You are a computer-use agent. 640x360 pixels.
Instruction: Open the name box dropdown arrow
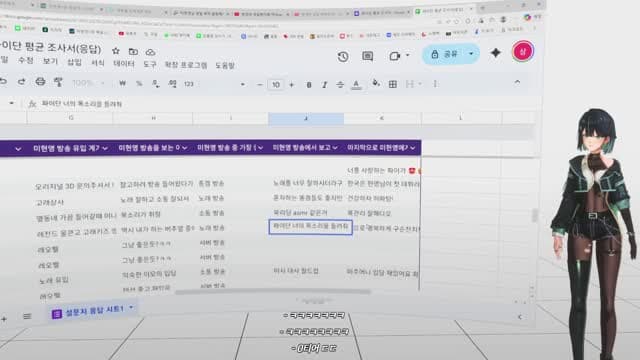point(11,103)
